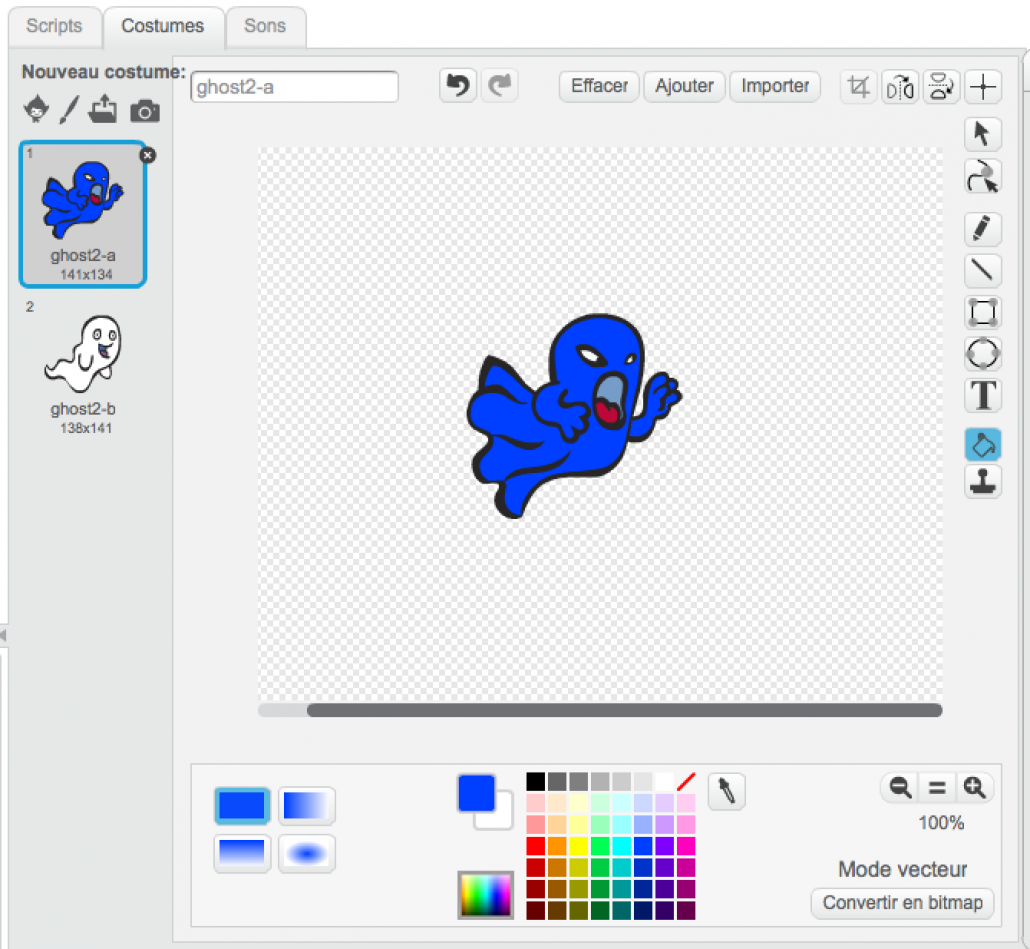Open the rainbow color picker
The height and width of the screenshot is (949, 1030).
(485, 895)
